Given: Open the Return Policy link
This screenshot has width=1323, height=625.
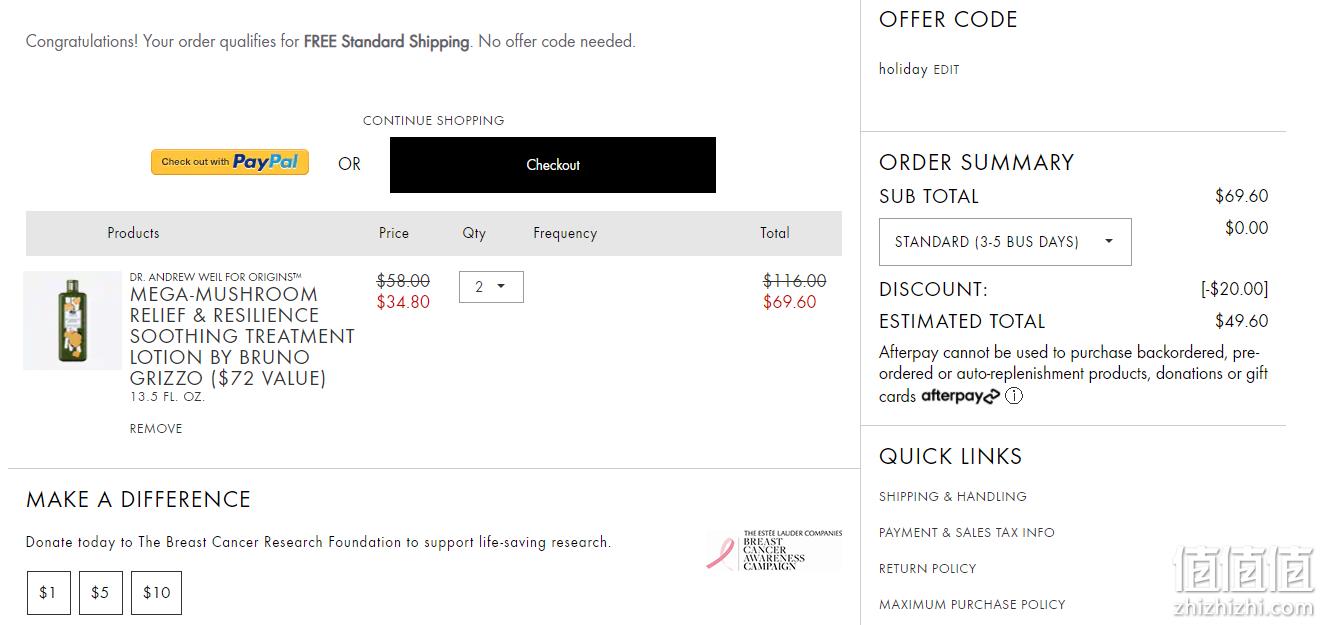Looking at the screenshot, I should (927, 568).
